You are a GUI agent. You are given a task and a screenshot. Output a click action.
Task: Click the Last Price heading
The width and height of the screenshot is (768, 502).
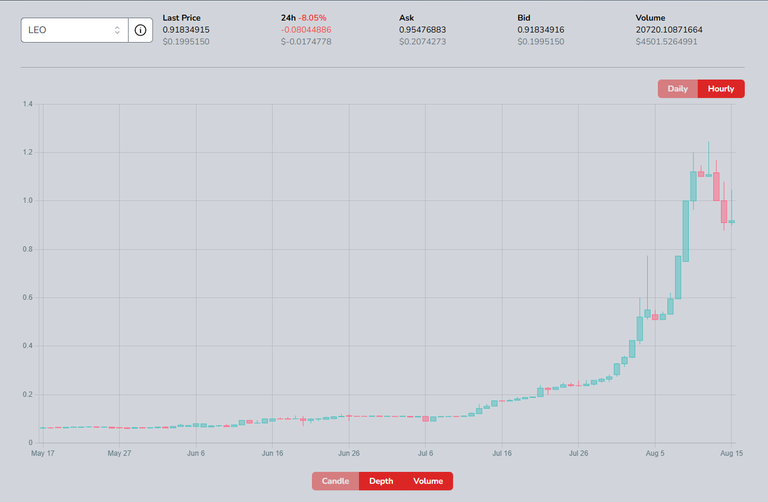182,18
